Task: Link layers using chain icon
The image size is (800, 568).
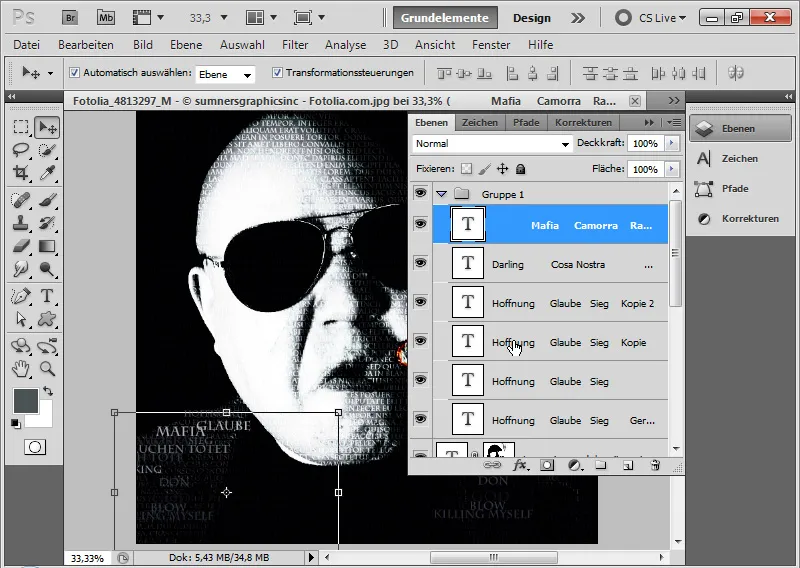Action: (x=492, y=465)
